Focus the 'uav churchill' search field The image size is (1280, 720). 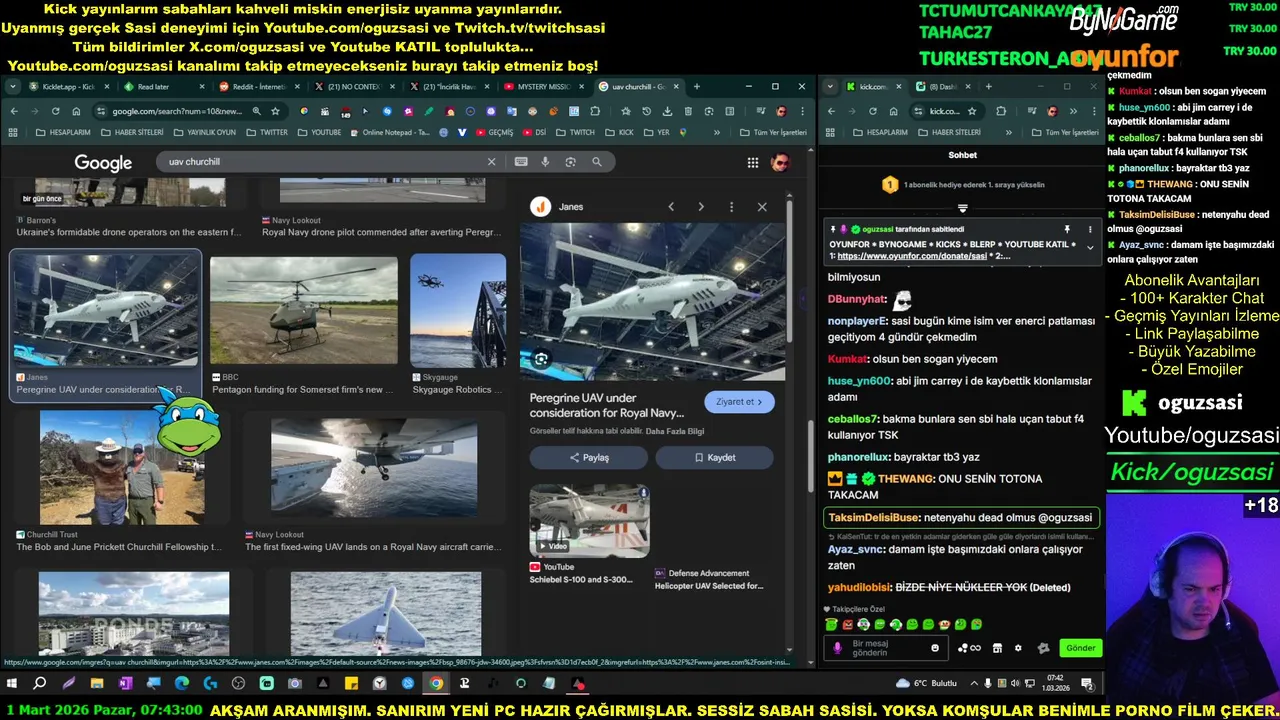(320, 162)
